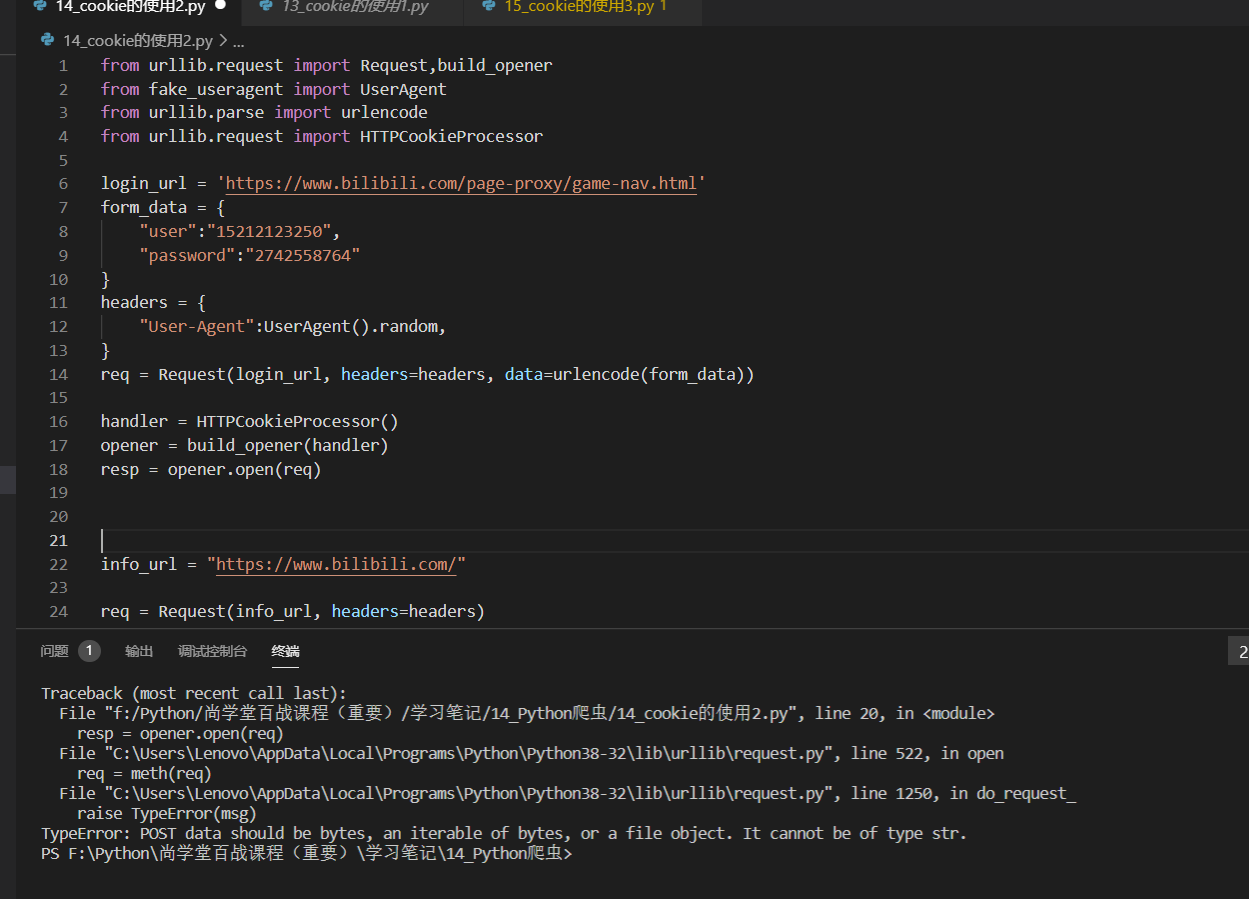
Task: Click the PS terminal prompt line
Action: 307,854
